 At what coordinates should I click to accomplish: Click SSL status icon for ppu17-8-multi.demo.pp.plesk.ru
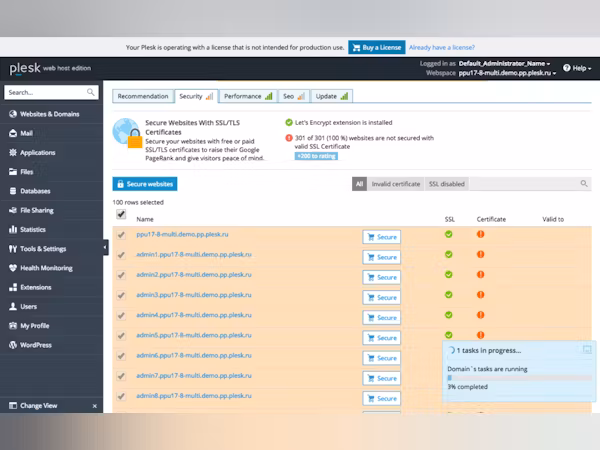tap(448, 234)
